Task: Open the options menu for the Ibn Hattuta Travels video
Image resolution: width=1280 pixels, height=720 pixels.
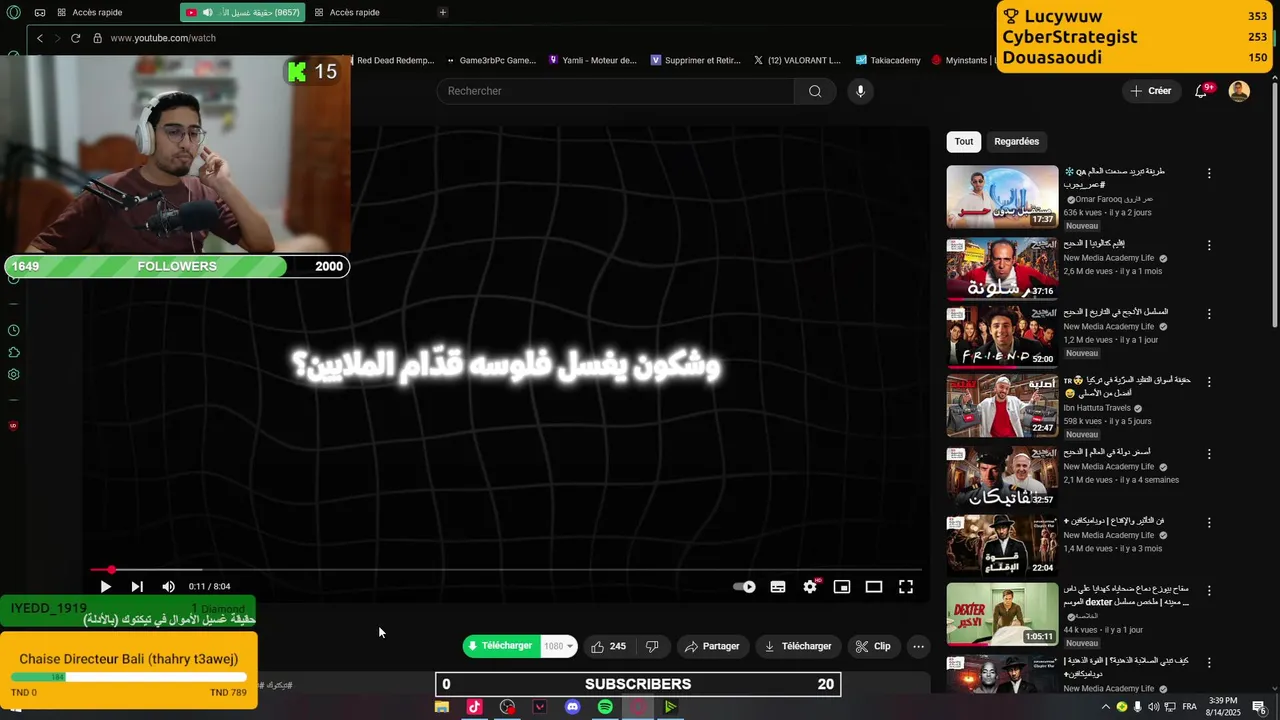Action: tap(1209, 383)
